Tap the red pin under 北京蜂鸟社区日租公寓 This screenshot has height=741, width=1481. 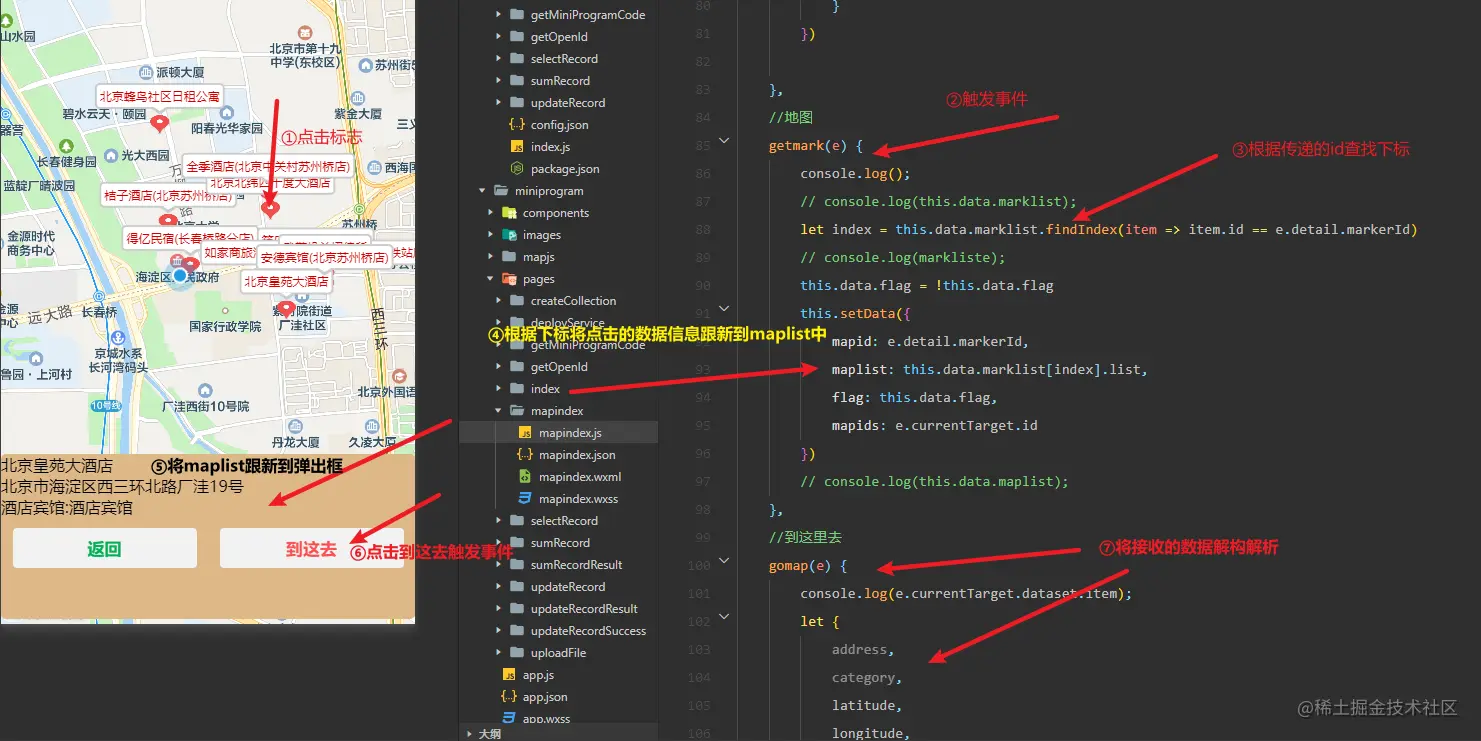[x=158, y=124]
